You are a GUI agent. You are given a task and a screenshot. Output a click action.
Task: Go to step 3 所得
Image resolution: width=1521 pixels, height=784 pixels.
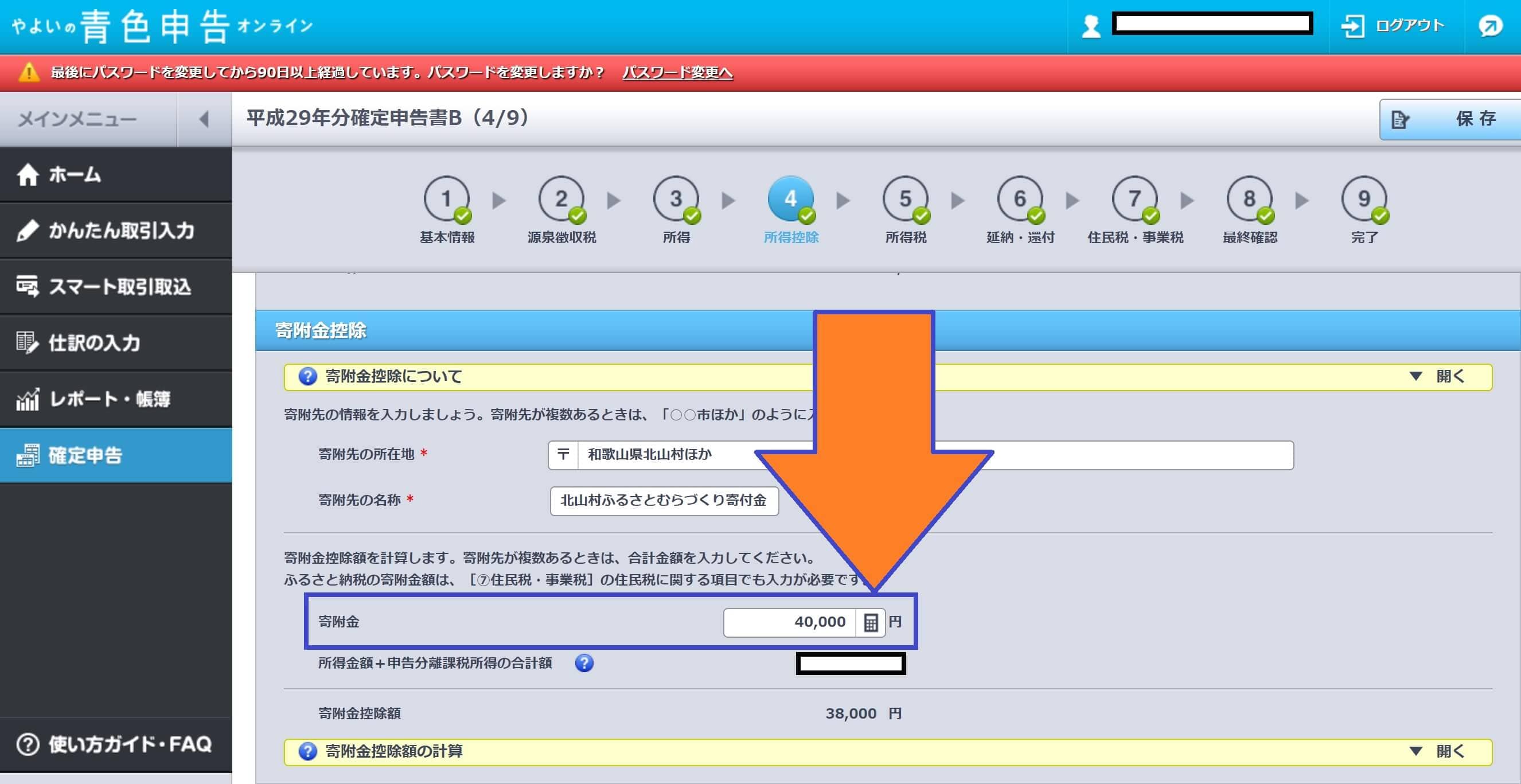[676, 210]
